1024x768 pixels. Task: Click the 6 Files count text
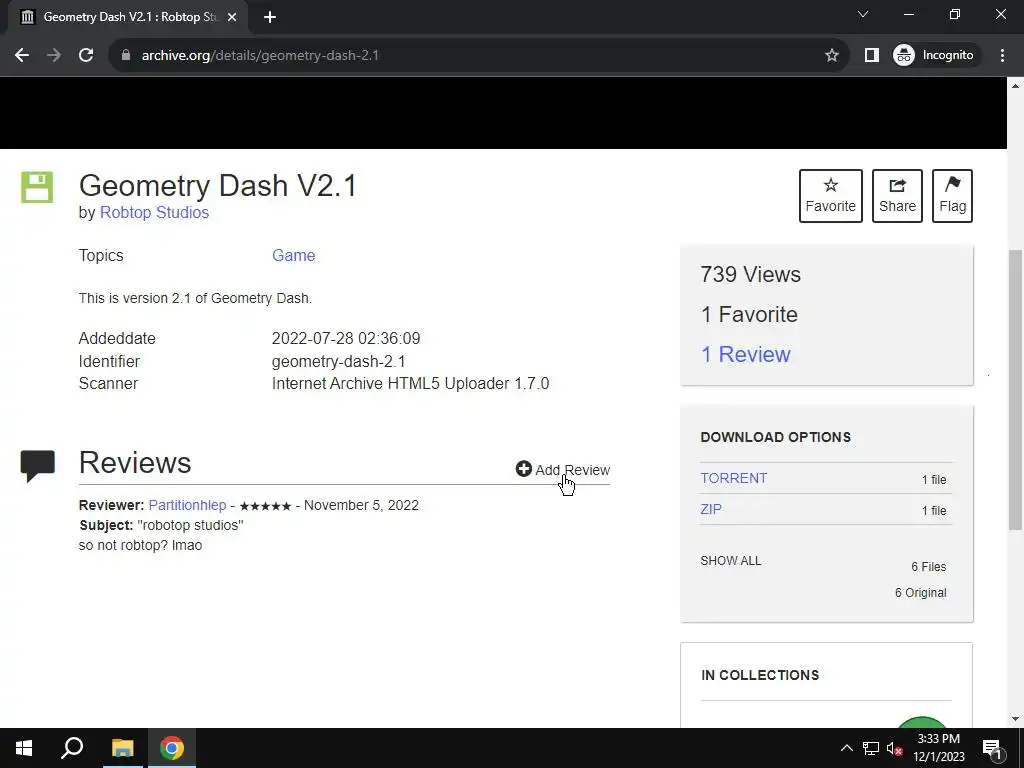click(x=929, y=567)
